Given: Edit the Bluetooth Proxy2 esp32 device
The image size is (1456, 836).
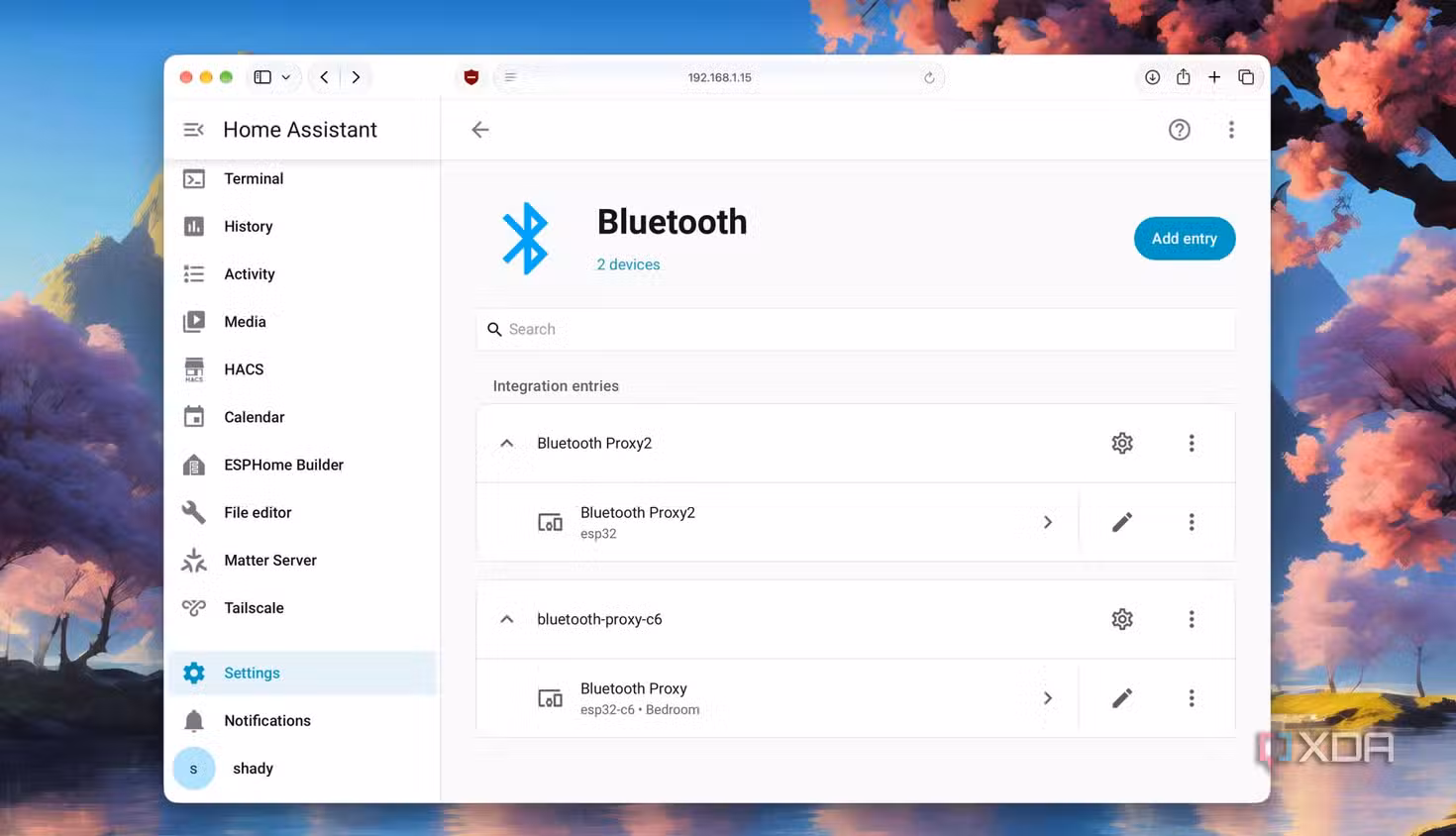Looking at the screenshot, I should point(1122,522).
